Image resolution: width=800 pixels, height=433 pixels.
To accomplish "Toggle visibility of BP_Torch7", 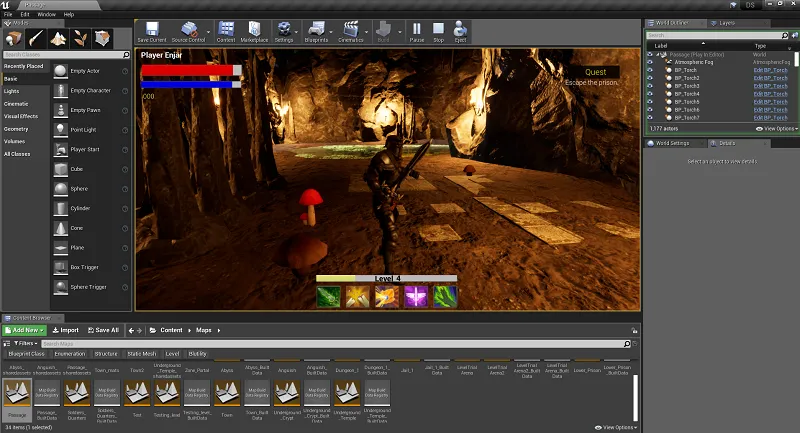I will point(649,117).
